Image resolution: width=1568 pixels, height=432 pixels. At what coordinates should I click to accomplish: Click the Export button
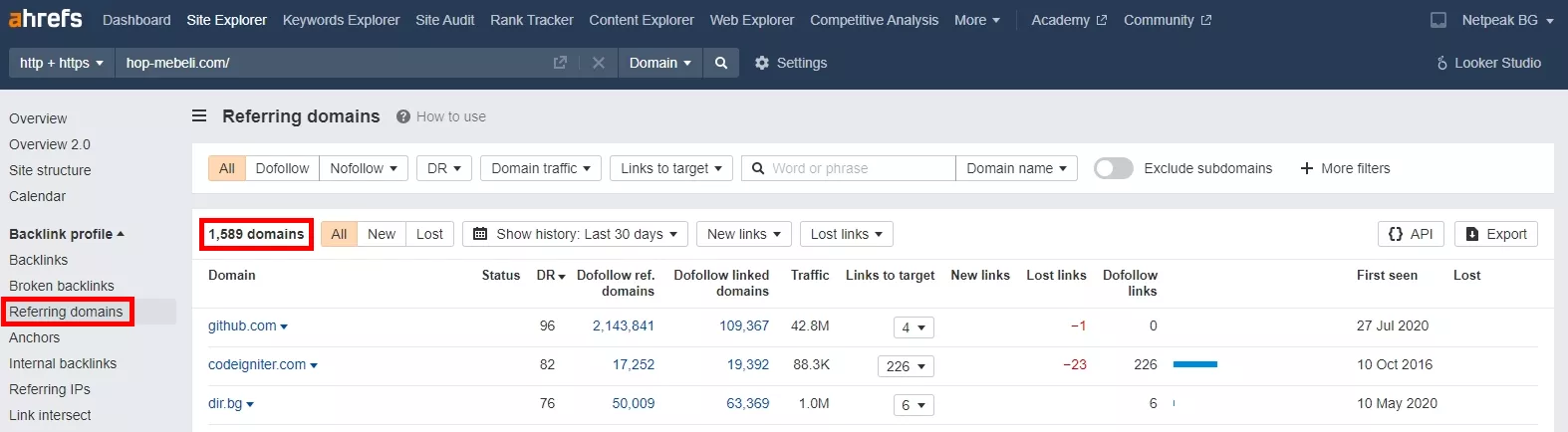click(1496, 234)
